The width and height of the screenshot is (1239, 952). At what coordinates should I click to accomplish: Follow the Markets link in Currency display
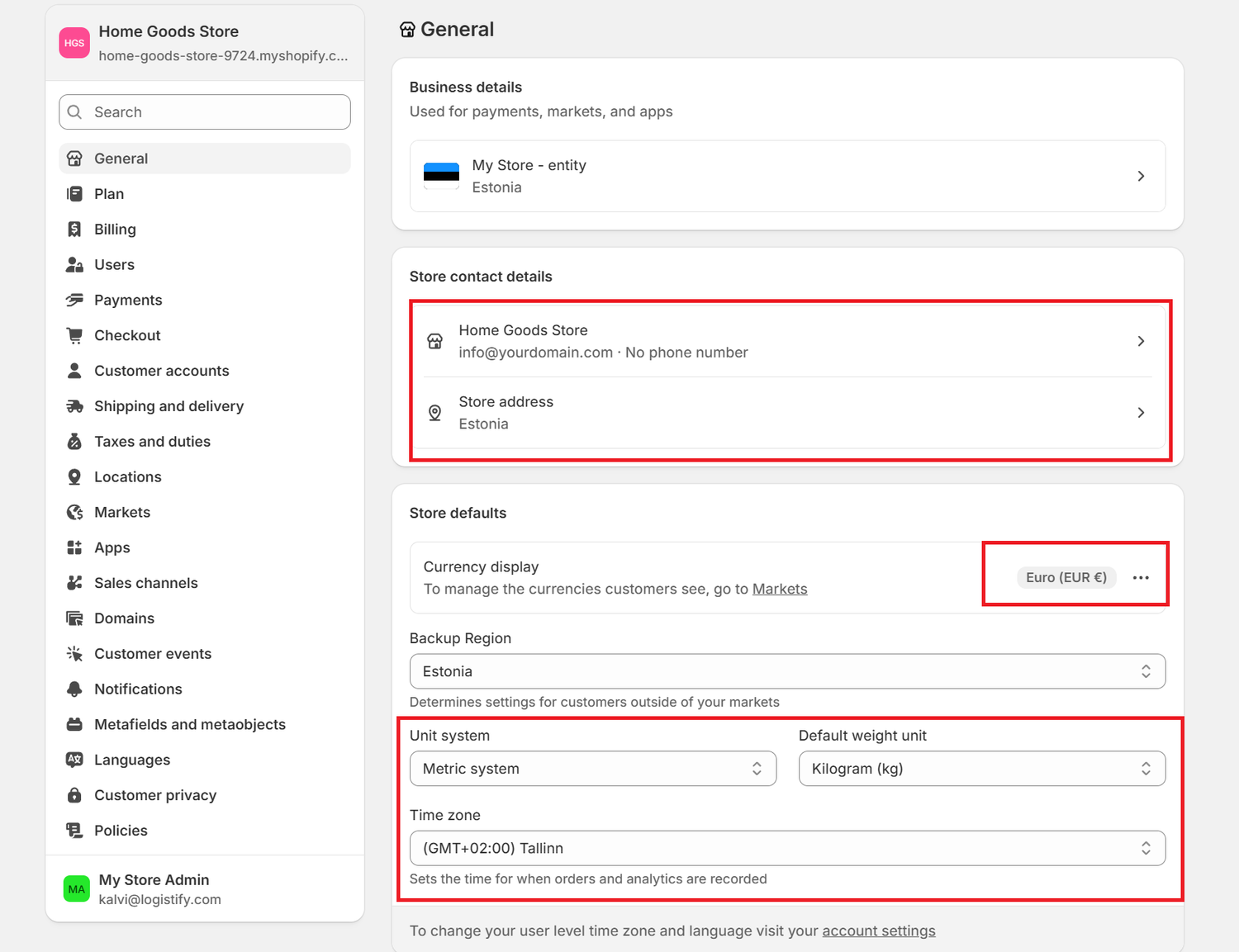click(x=779, y=590)
